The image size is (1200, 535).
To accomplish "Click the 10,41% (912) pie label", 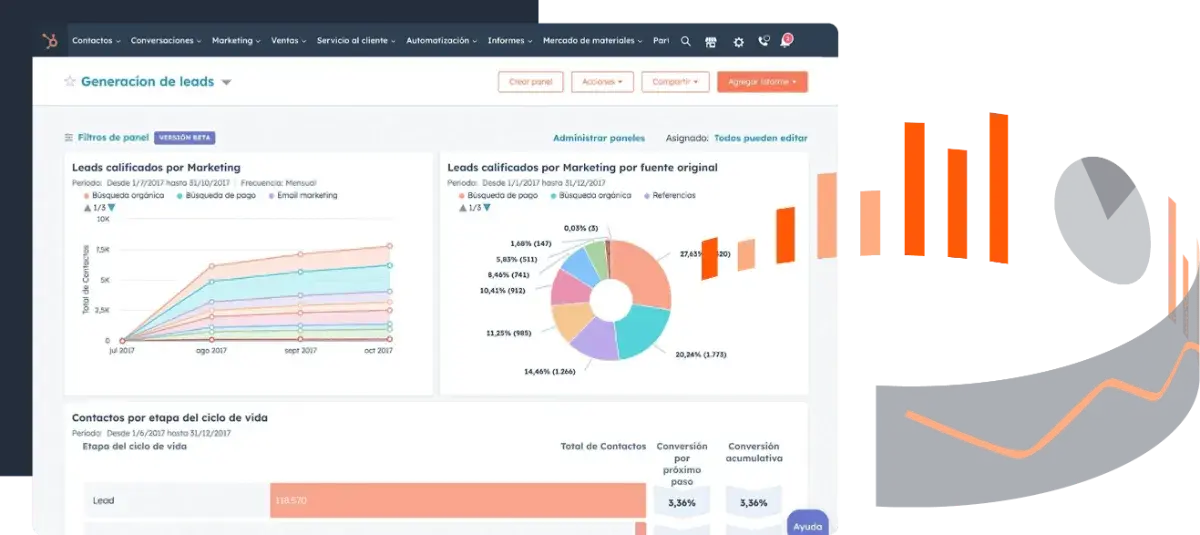I will tap(503, 291).
